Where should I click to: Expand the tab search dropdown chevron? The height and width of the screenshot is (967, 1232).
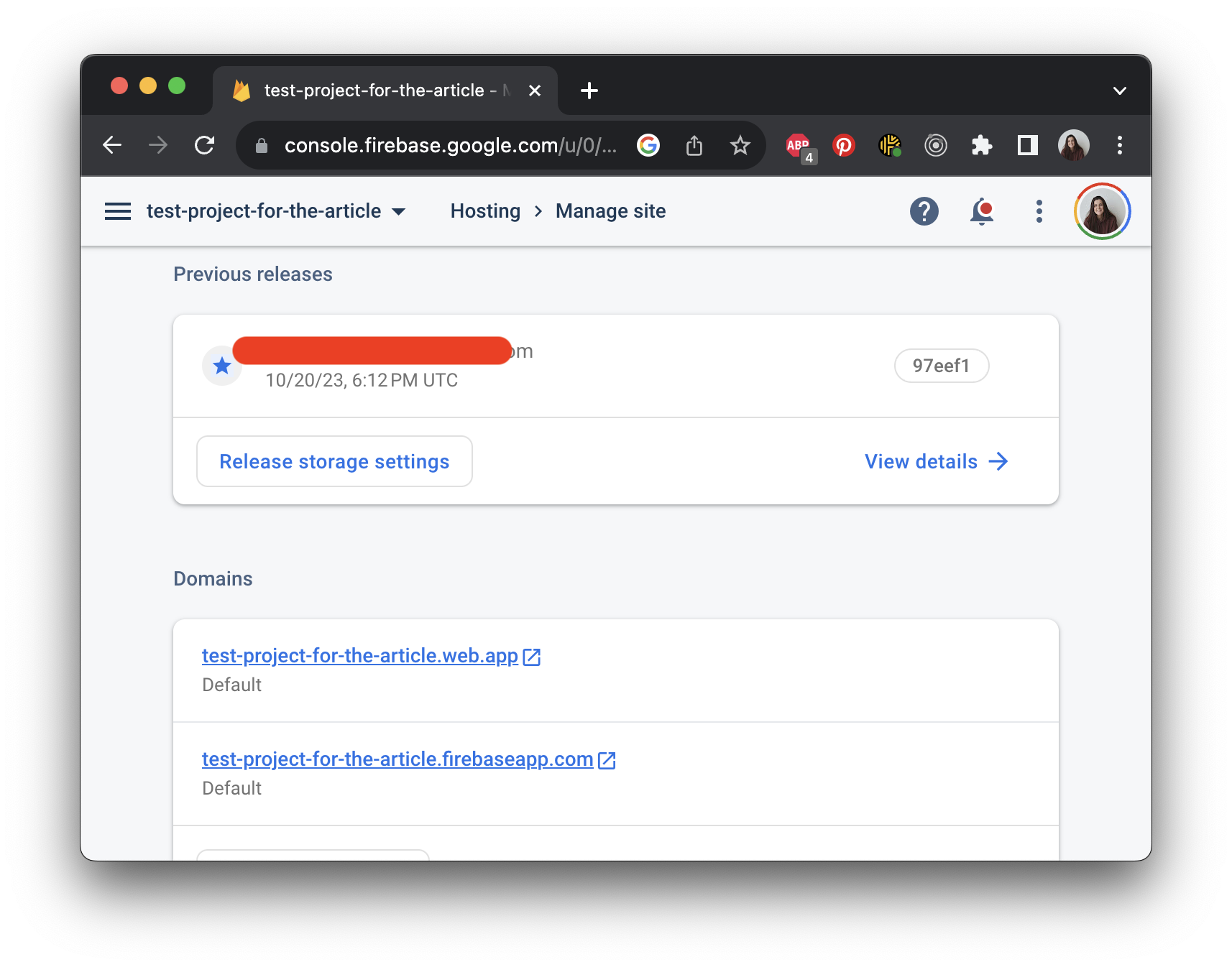tap(1120, 91)
